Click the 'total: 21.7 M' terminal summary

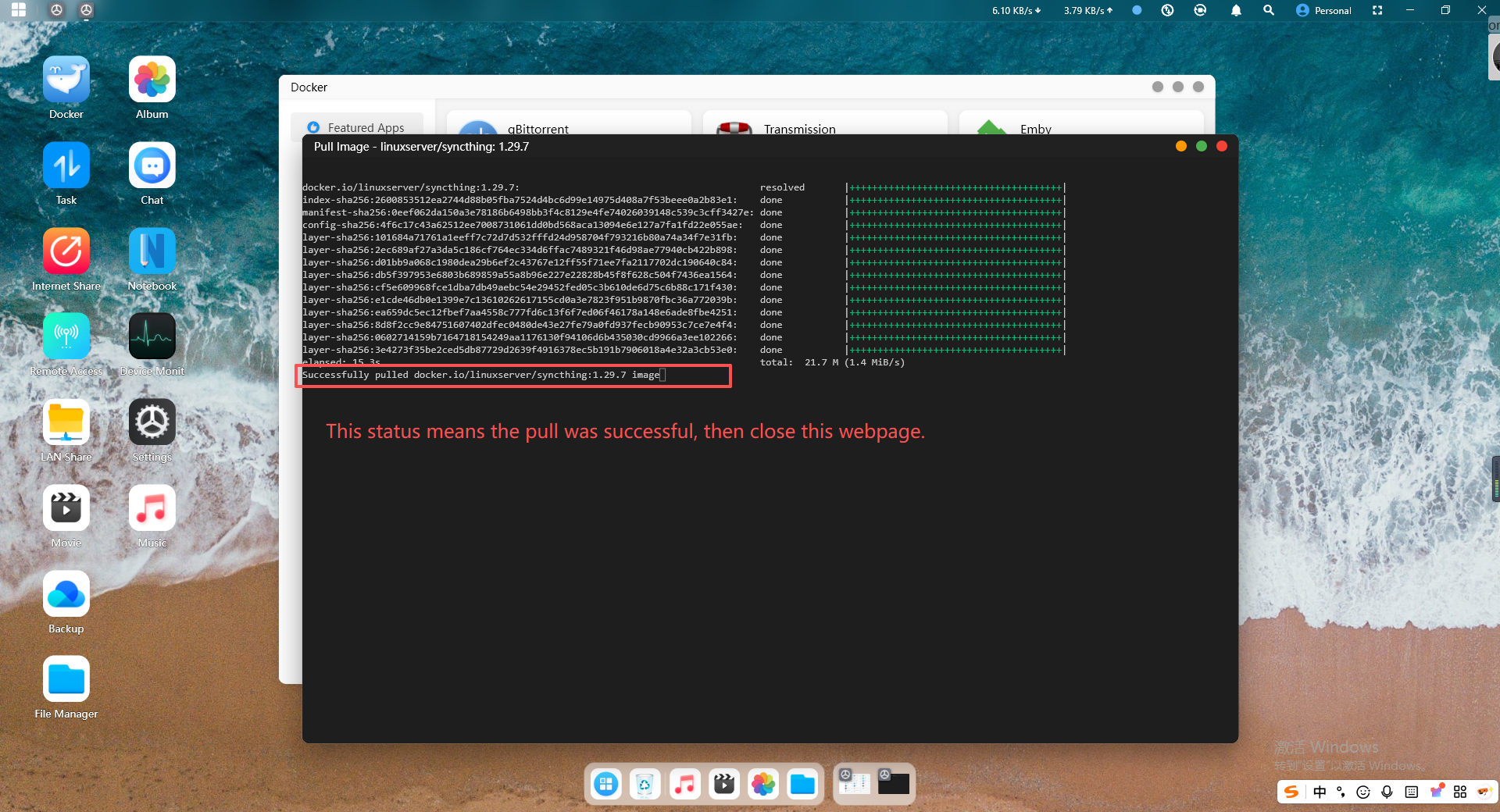833,362
